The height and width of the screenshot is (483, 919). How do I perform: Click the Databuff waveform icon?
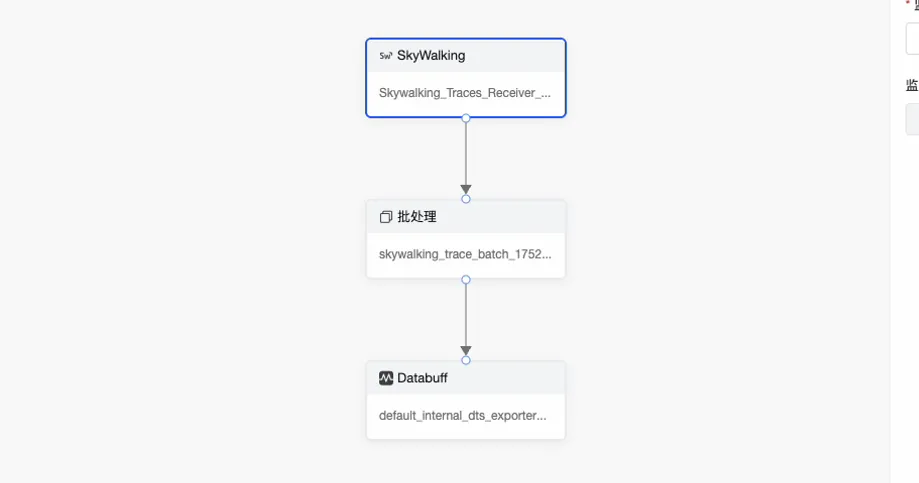(x=386, y=378)
